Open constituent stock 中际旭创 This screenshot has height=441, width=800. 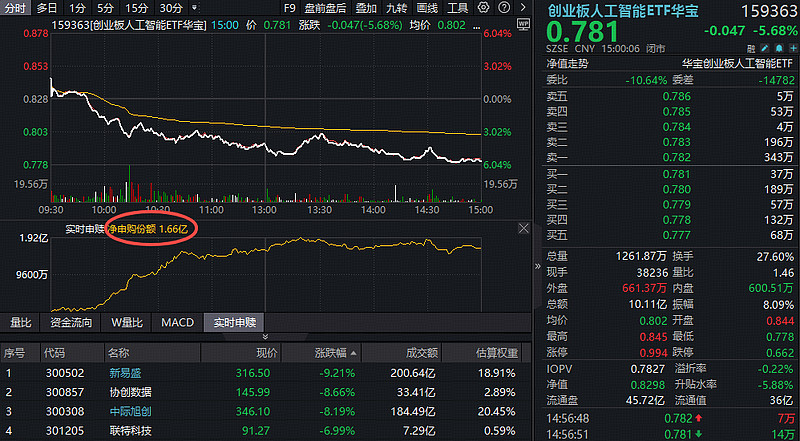(x=130, y=411)
